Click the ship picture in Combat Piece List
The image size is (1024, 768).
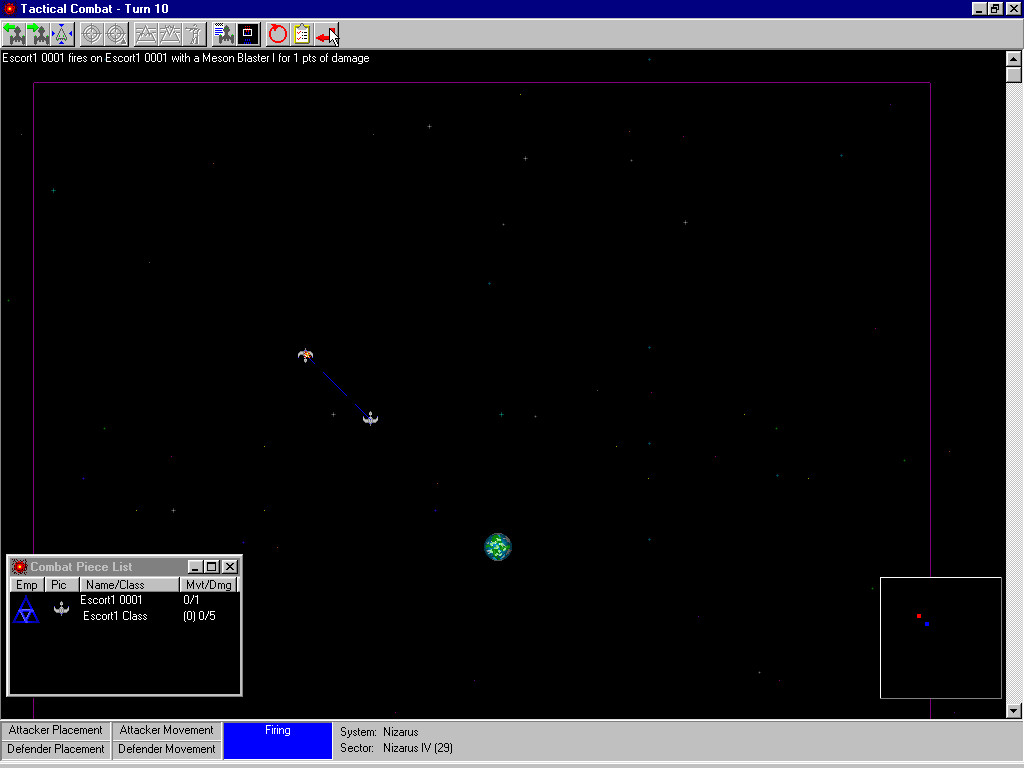click(x=61, y=609)
